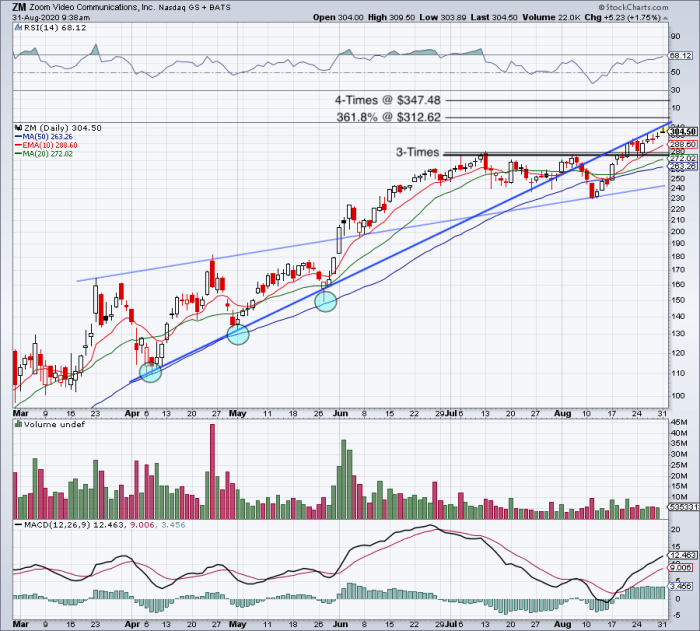Screen dimensions: 700x631
Task: Click the 45M volume axis label
Action: point(679,422)
